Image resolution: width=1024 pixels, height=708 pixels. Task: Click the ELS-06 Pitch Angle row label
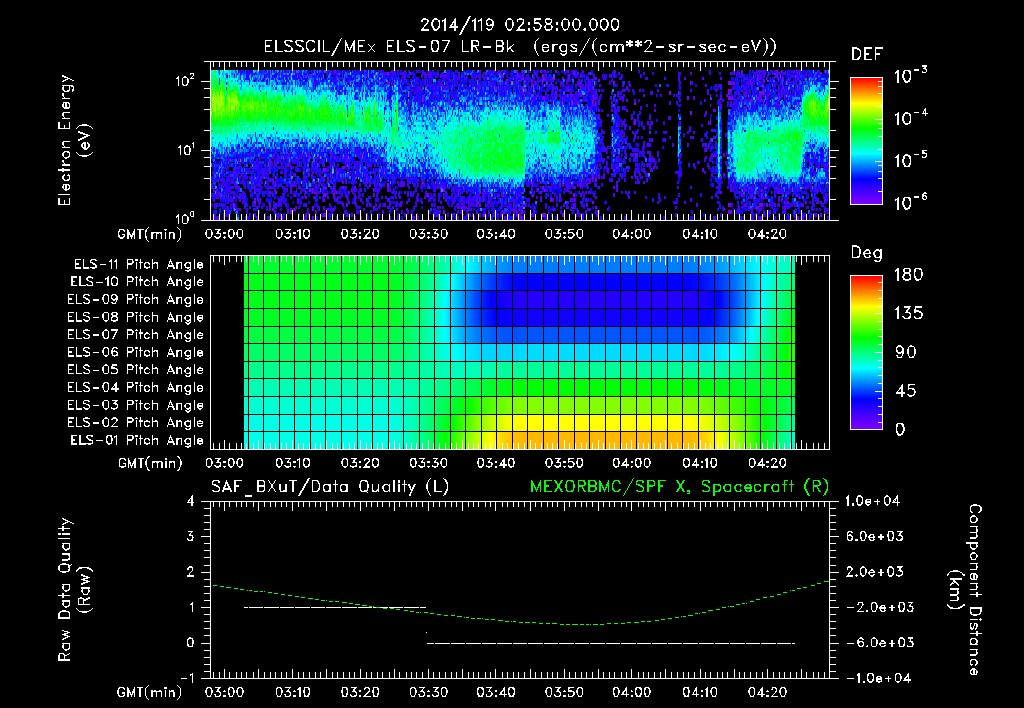136,352
